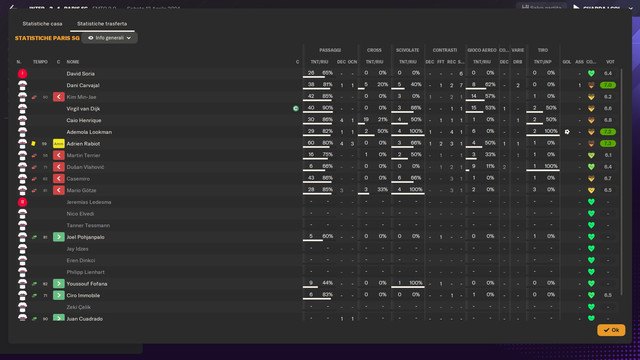Click David Soria's red goalkeeper shirt icon
Screen dimensions: 640x360
22,73
